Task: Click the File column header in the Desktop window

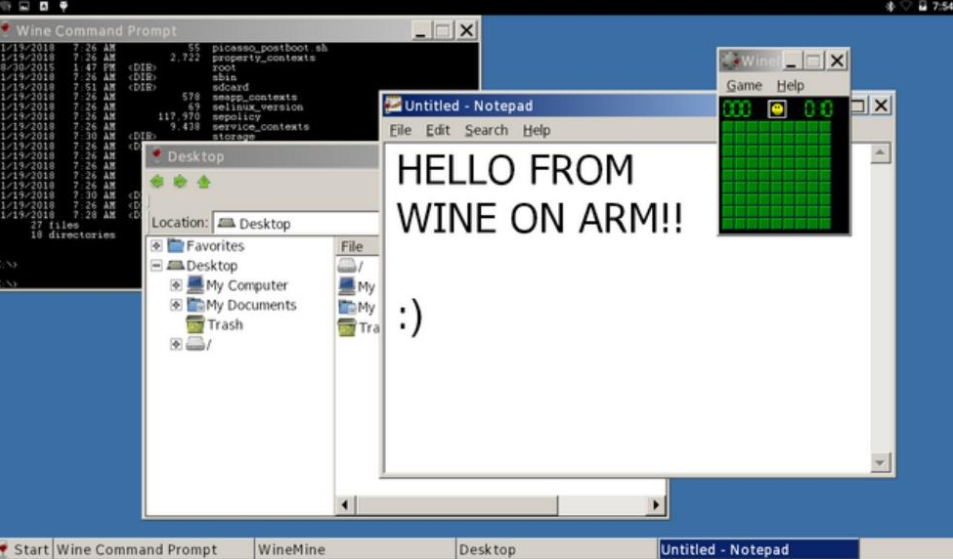Action: pyautogui.click(x=357, y=246)
